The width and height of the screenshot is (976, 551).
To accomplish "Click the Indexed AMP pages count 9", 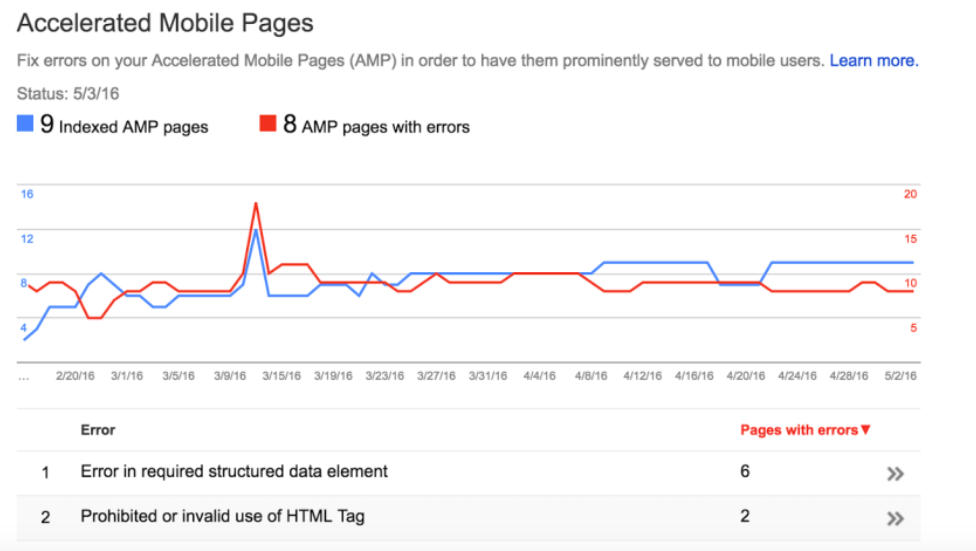I will pyautogui.click(x=46, y=125).
